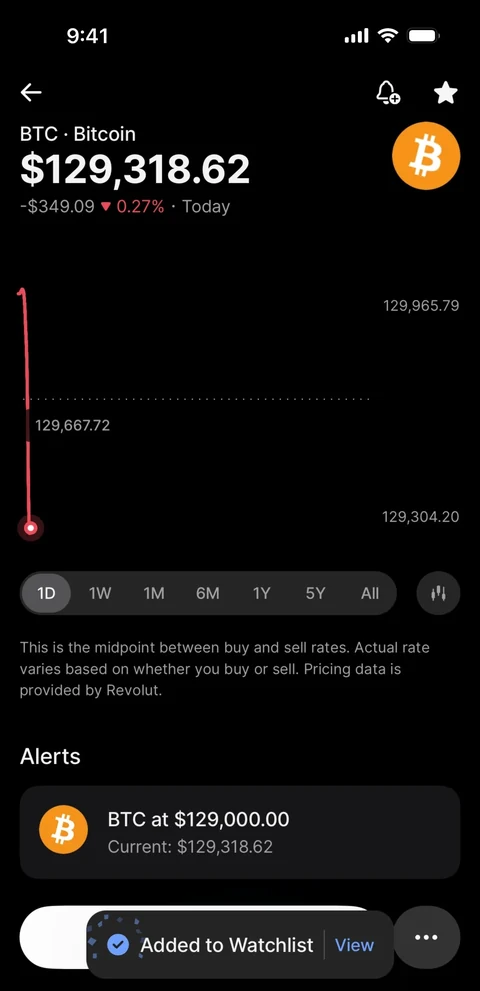Image resolution: width=480 pixels, height=991 pixels.
Task: Select the 6M time range
Action: click(x=207, y=593)
